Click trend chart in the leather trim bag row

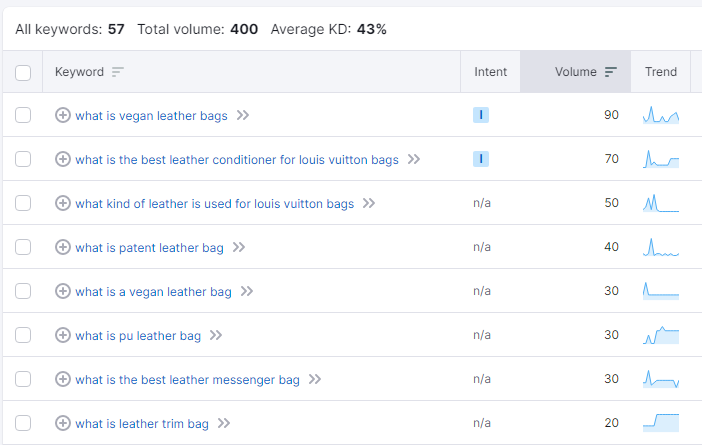(x=661, y=423)
